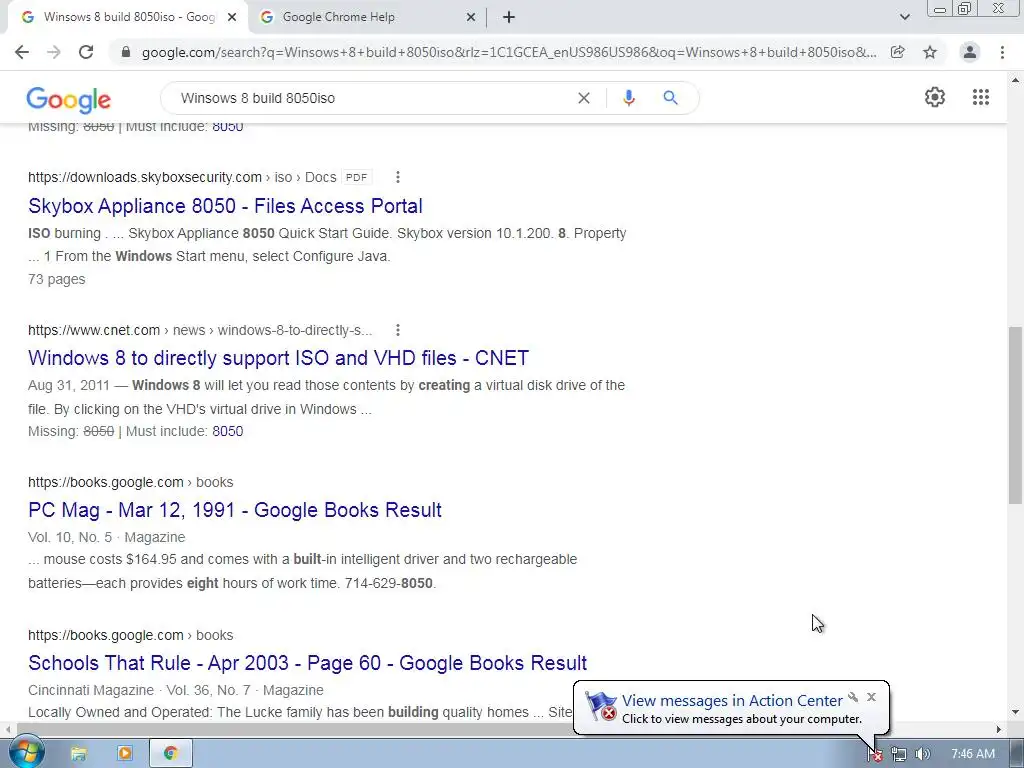Go back with the browser back arrow
The image size is (1024, 768).
(x=22, y=52)
